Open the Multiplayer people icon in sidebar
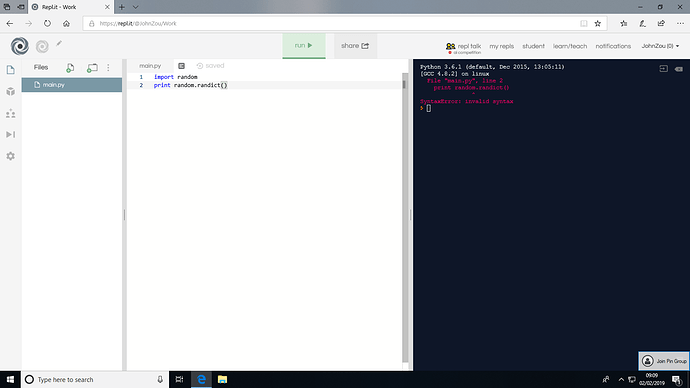The height and width of the screenshot is (388, 690). pos(11,113)
